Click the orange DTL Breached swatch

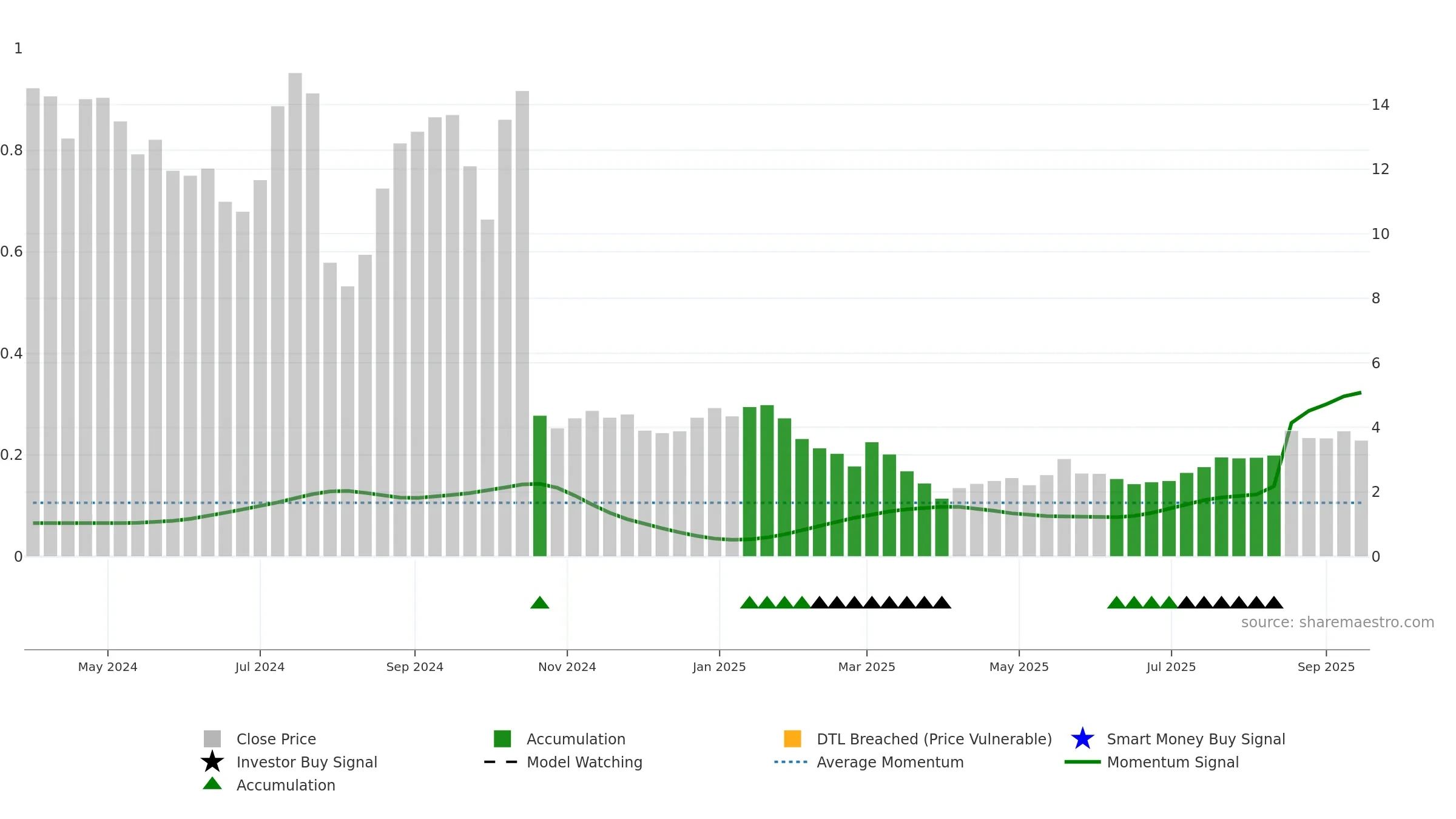coord(792,739)
